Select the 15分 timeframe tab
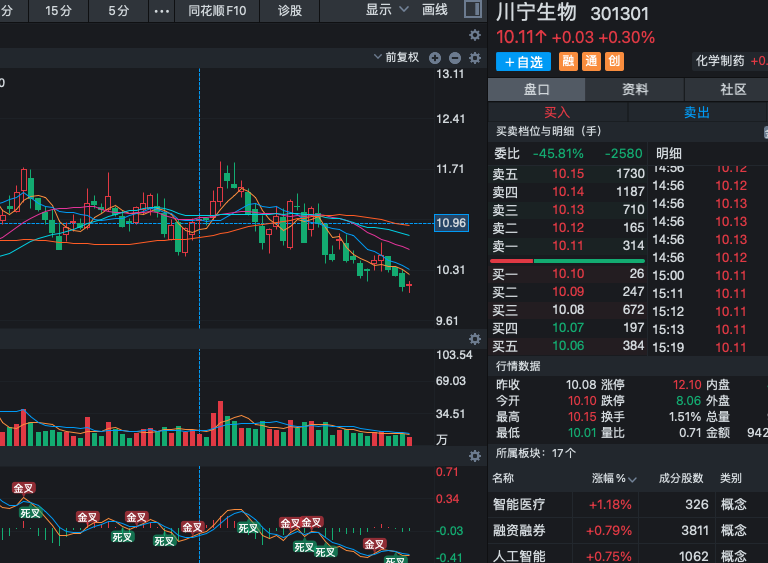 coord(58,11)
